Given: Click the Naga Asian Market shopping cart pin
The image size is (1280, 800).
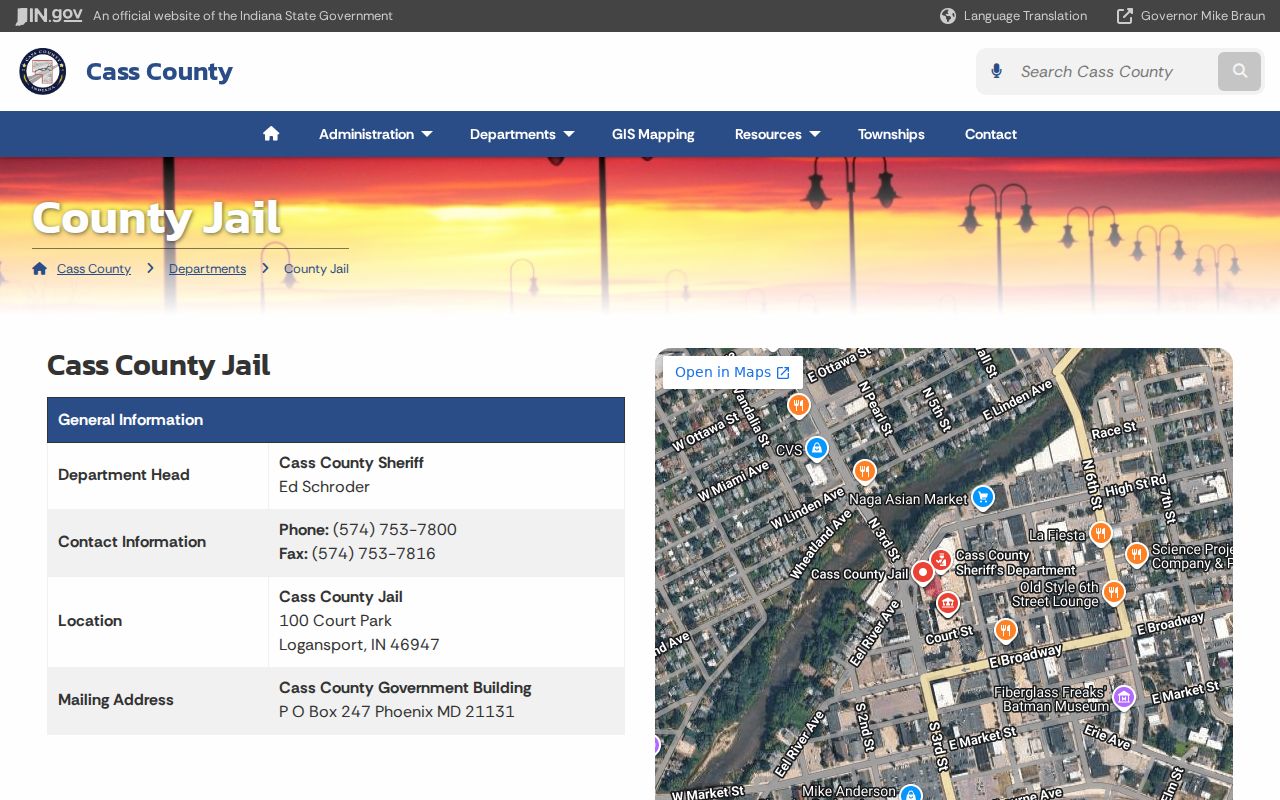Looking at the screenshot, I should (983, 496).
